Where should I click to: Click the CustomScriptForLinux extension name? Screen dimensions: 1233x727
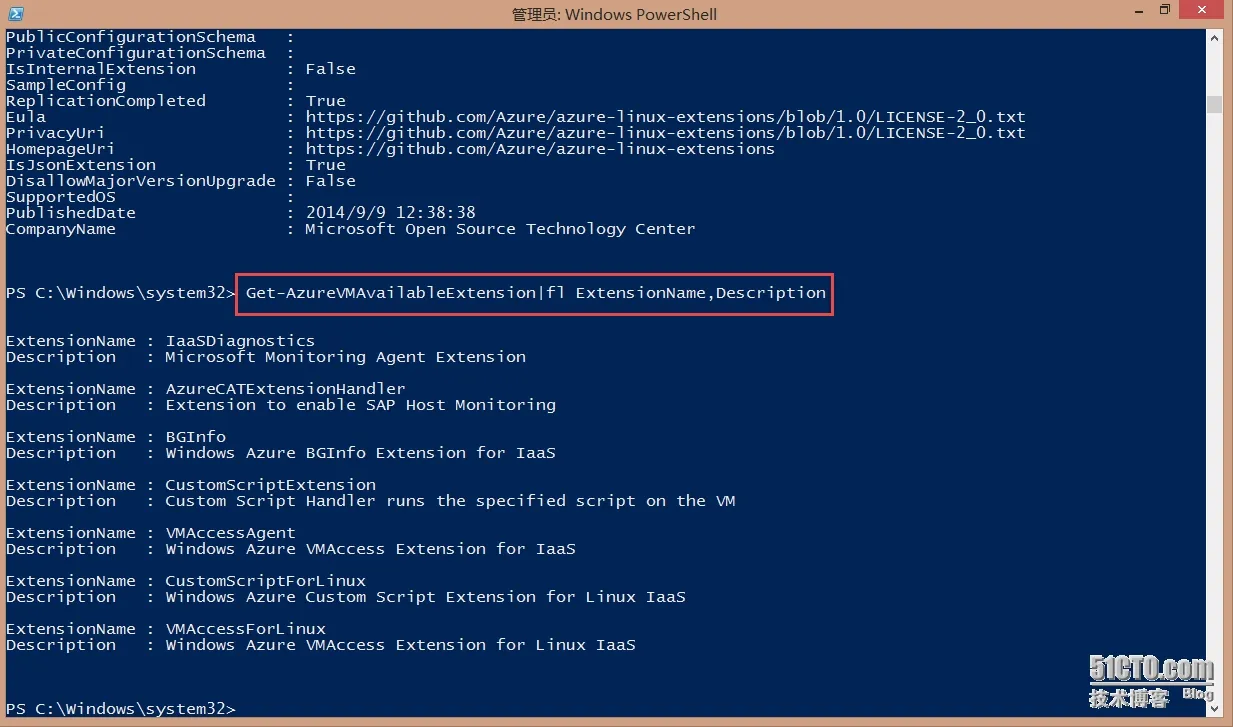click(x=265, y=581)
